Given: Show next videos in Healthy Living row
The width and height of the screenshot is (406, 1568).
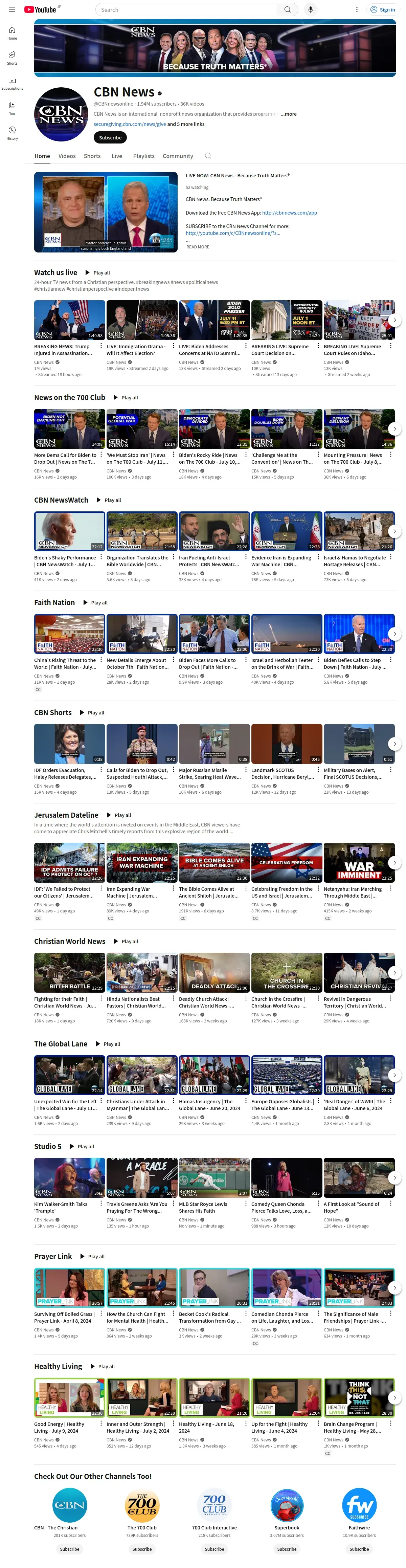Looking at the screenshot, I should click(394, 1398).
